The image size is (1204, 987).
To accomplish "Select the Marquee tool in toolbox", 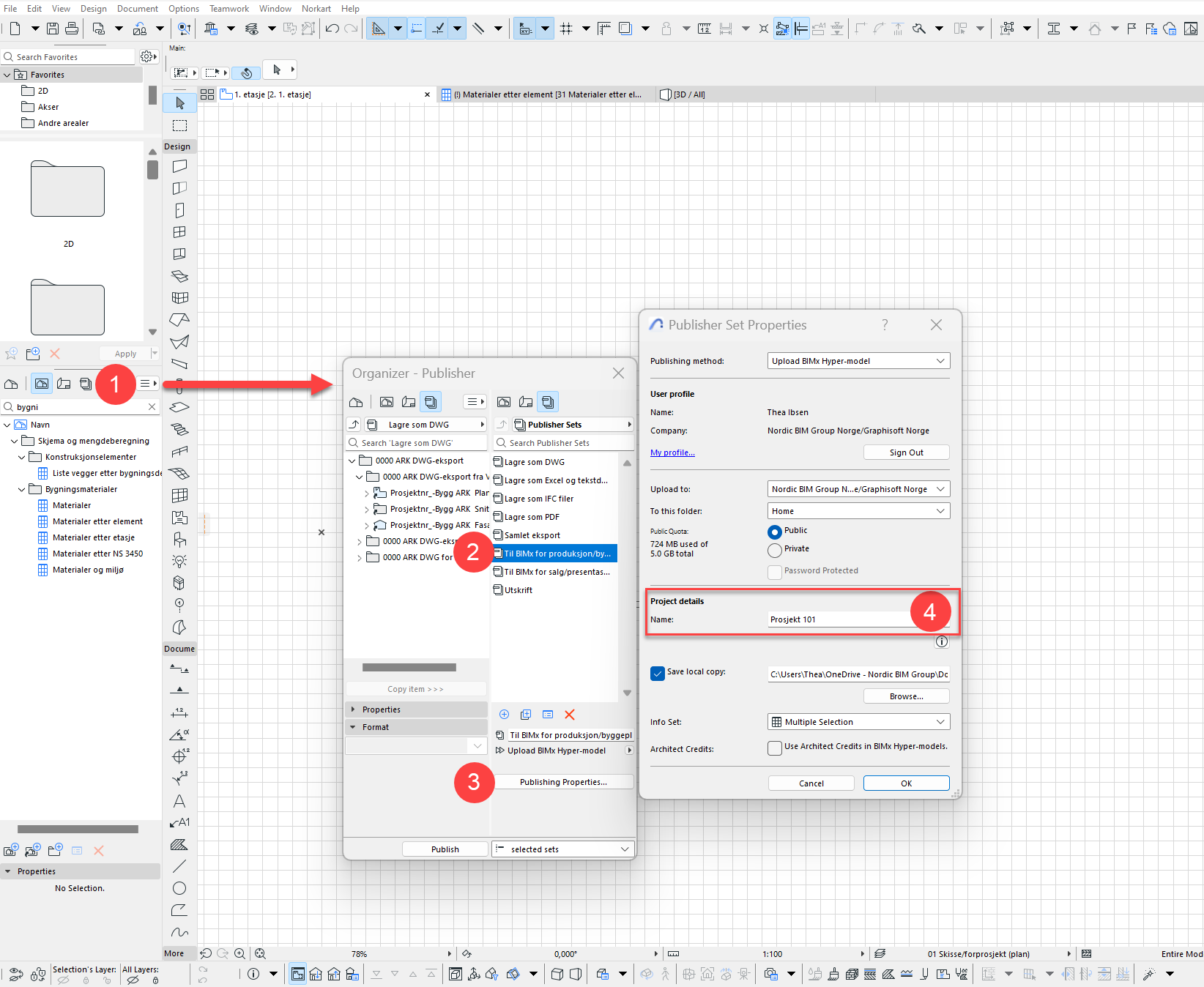I will click(179, 125).
